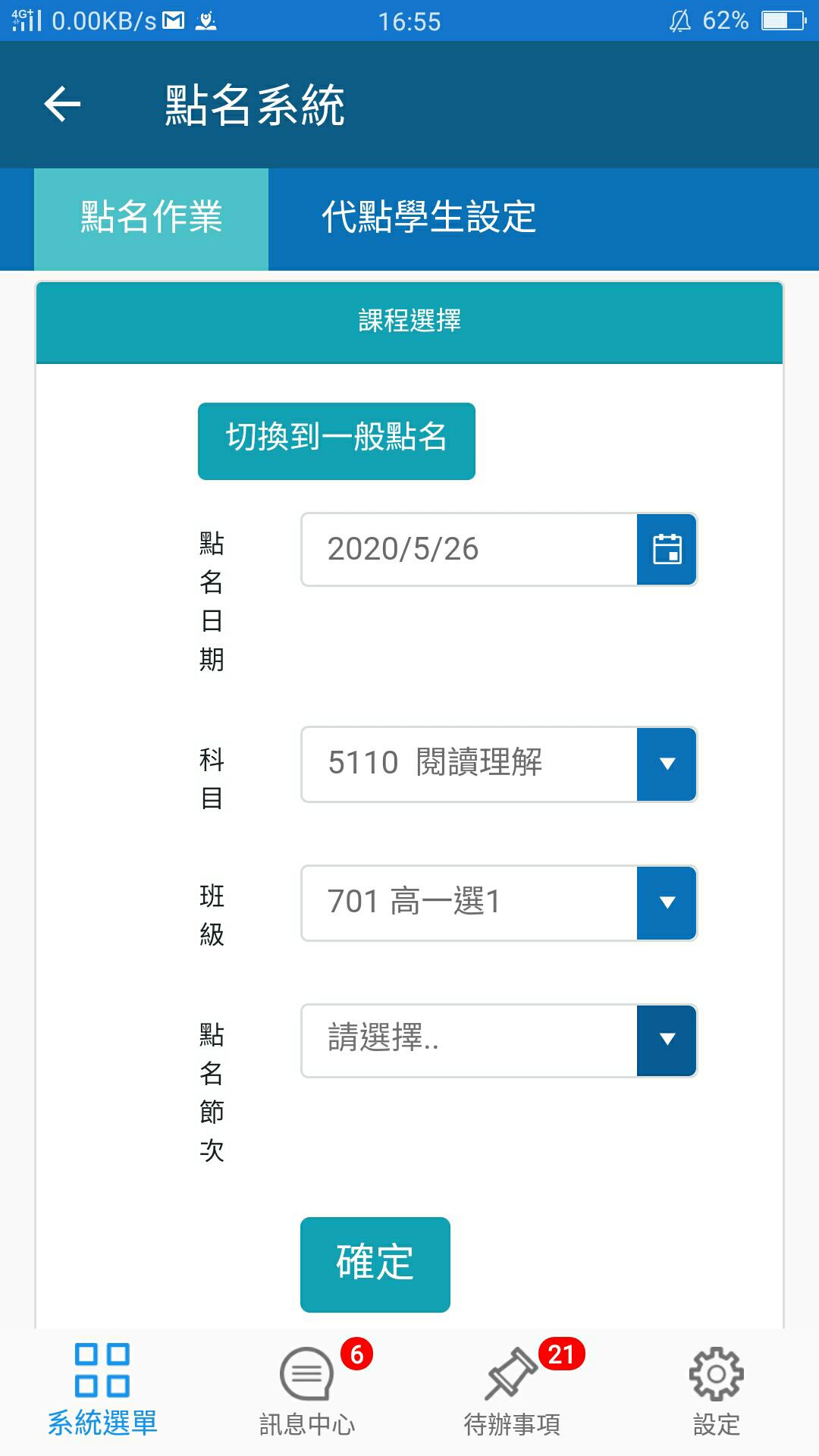Open 訊息中心 chat bubble icon

[306, 1373]
